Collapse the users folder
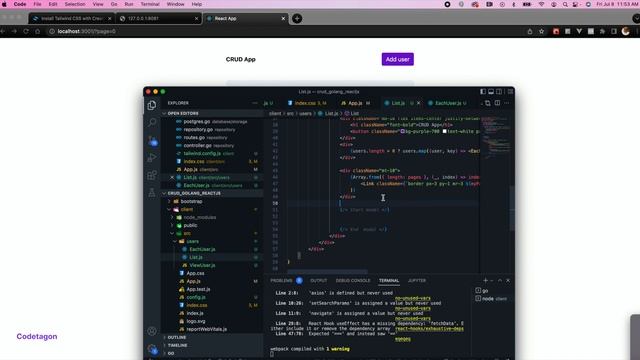Viewport: 640px width, 360px height. (192, 241)
